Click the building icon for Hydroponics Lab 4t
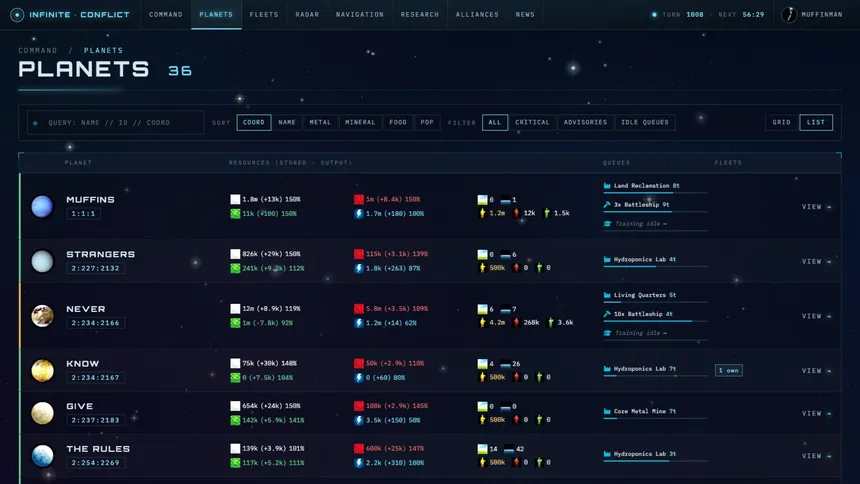The image size is (860, 484). 607,260
